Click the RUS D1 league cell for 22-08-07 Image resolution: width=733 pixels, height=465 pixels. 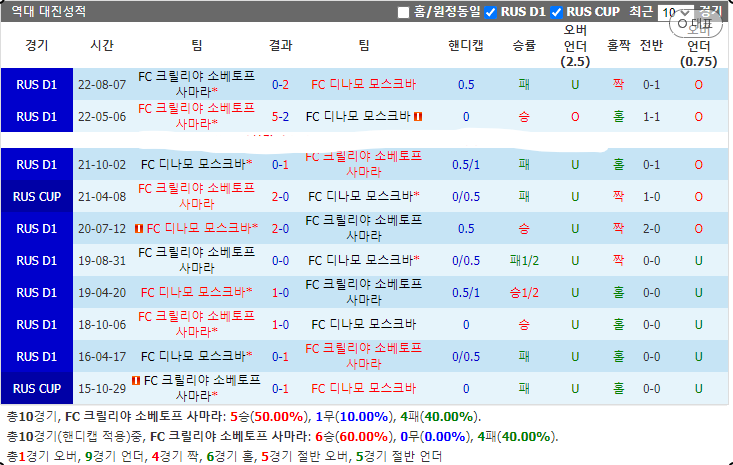pos(37,85)
